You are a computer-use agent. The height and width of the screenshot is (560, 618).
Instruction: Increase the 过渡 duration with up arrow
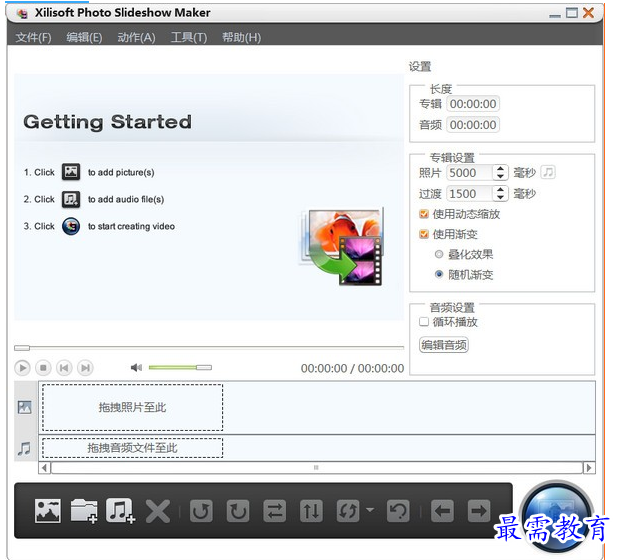tap(500, 190)
